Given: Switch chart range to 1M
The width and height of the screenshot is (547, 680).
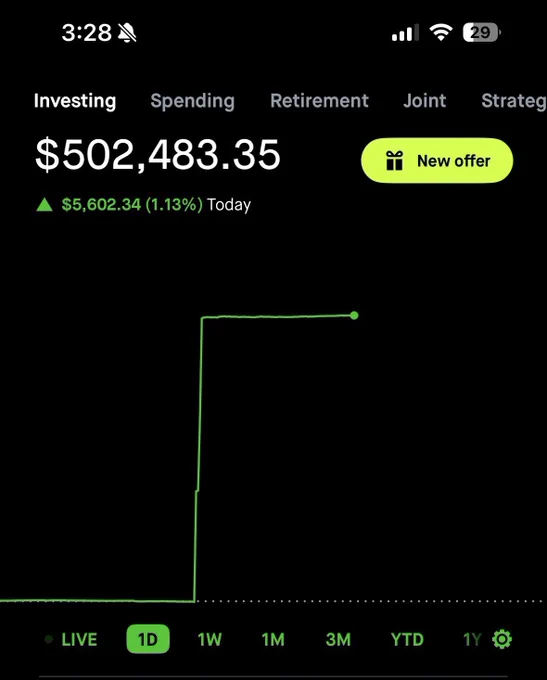Looking at the screenshot, I should tap(273, 640).
